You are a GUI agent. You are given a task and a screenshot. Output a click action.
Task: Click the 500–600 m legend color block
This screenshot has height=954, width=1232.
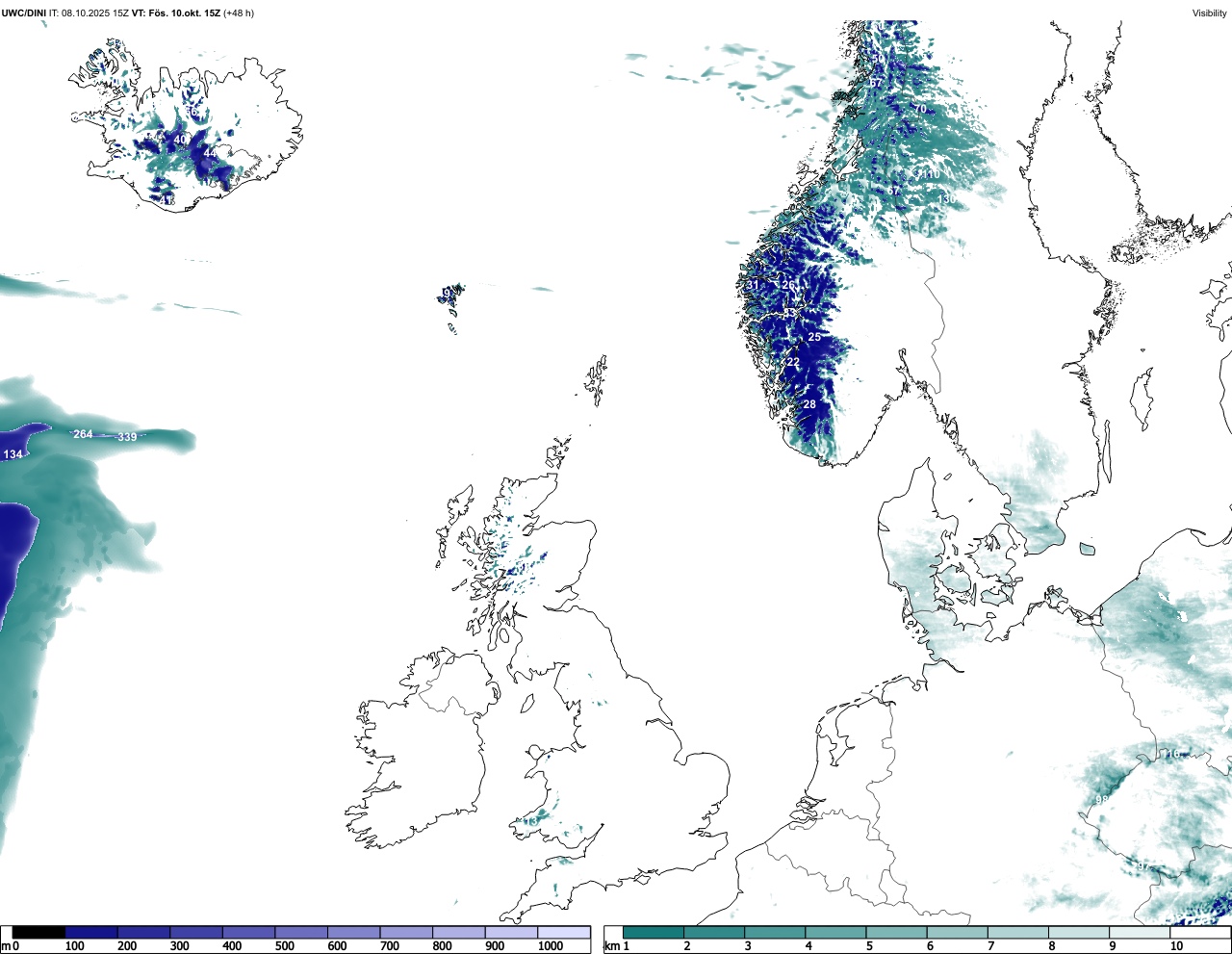click(x=301, y=932)
